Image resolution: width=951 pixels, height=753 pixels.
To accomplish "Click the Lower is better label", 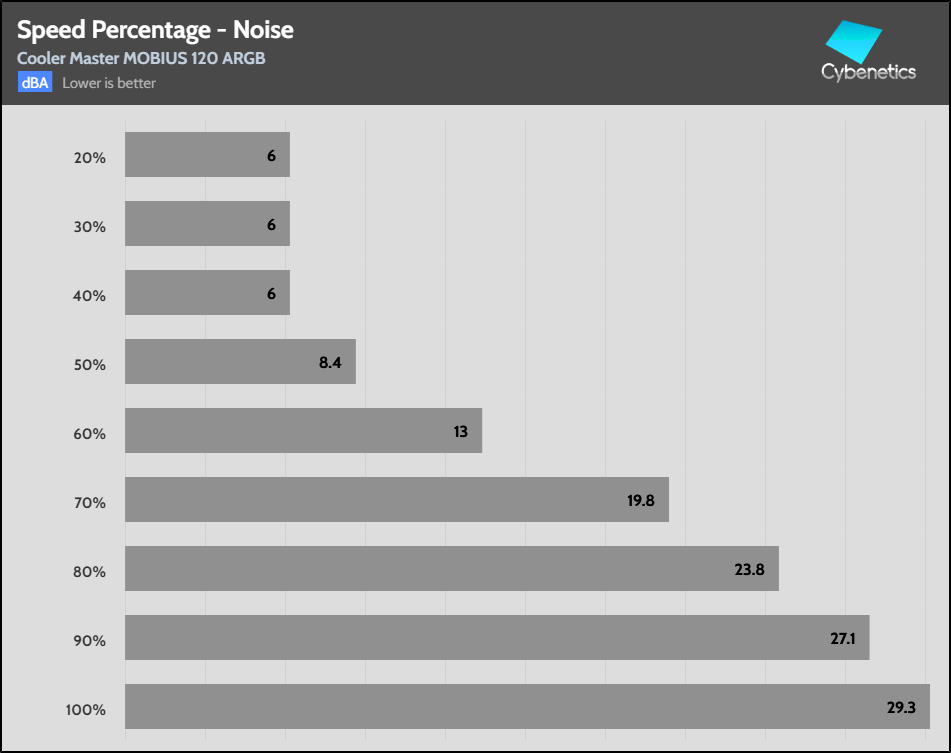I will (x=109, y=83).
